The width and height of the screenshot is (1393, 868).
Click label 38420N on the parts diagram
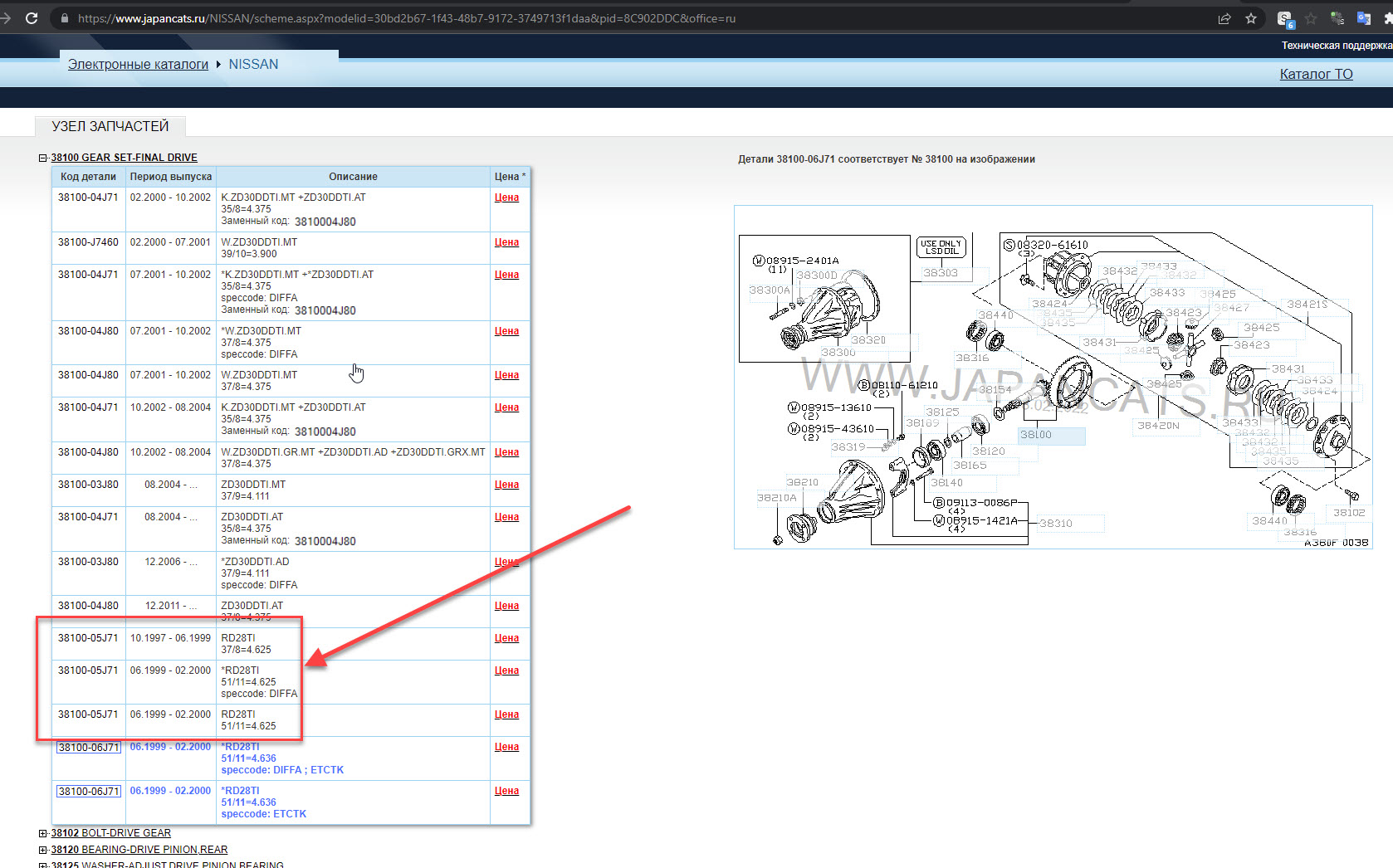pos(1158,426)
